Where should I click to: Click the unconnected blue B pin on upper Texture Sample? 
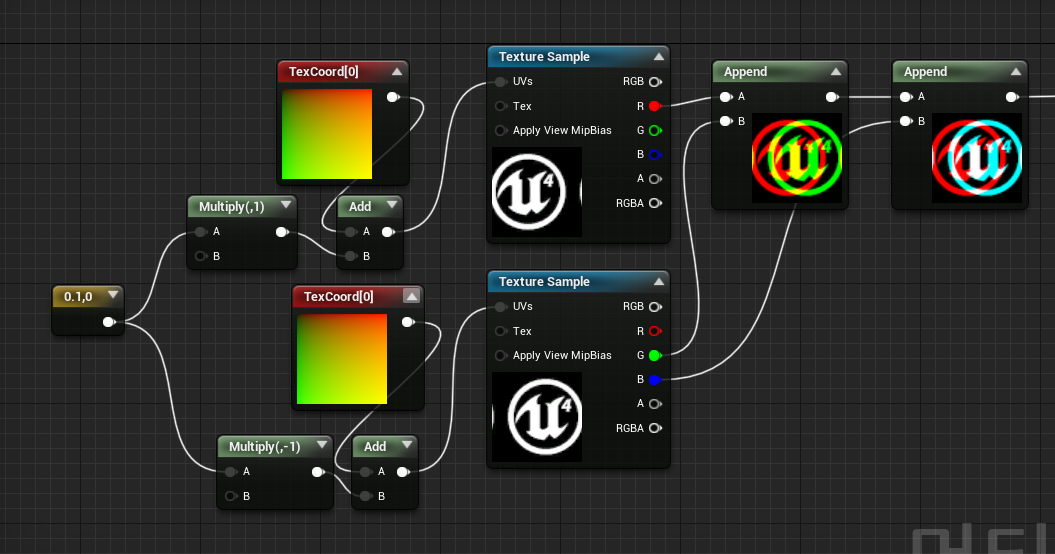655,155
